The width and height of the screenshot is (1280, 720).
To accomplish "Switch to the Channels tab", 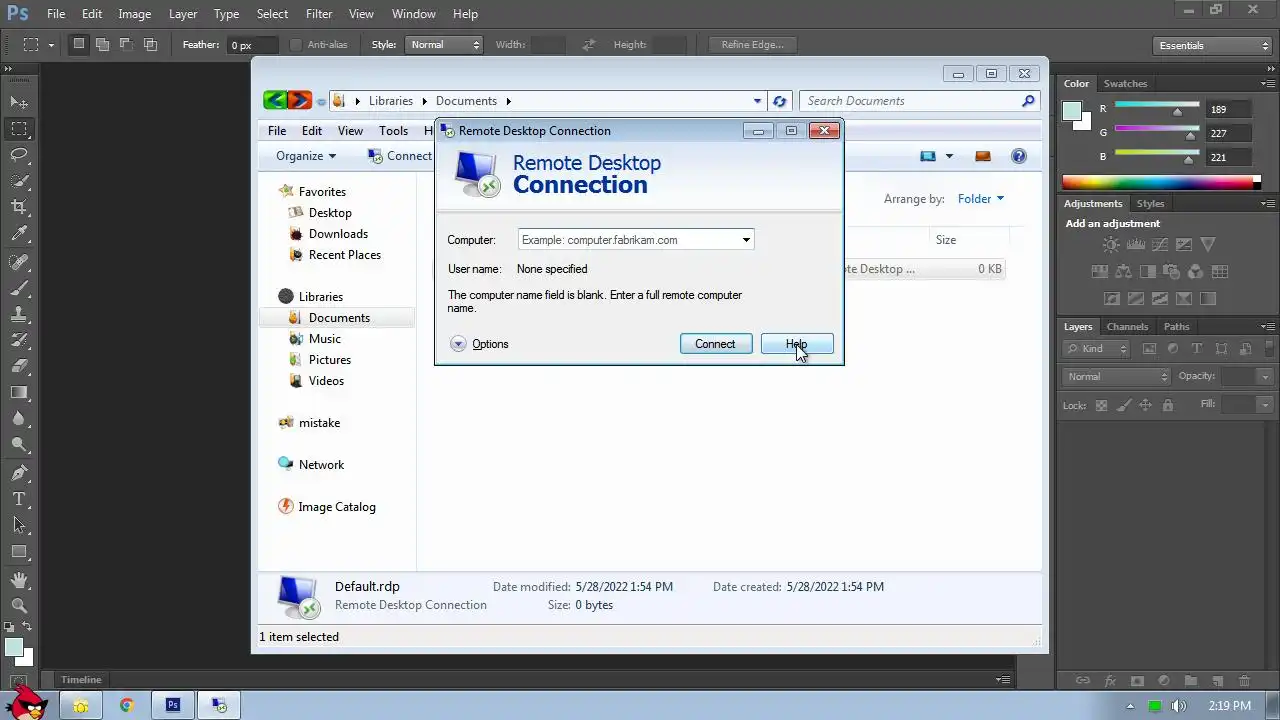I will click(1127, 327).
